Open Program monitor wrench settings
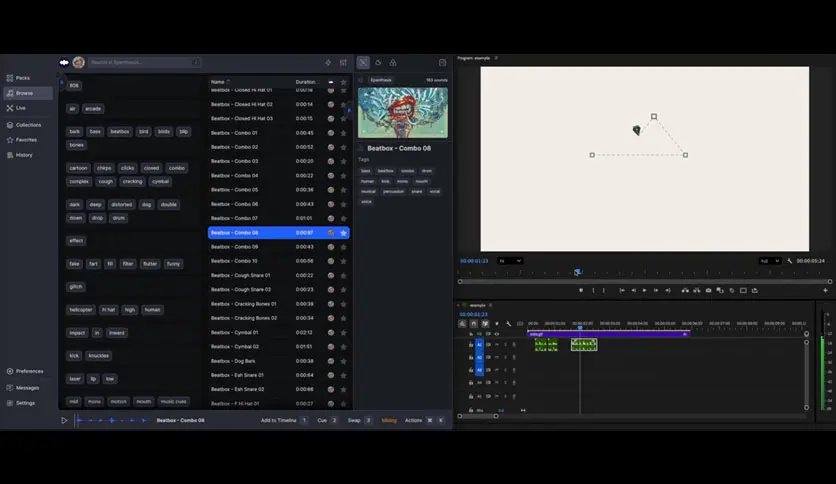Viewport: 836px width, 484px height. point(790,261)
